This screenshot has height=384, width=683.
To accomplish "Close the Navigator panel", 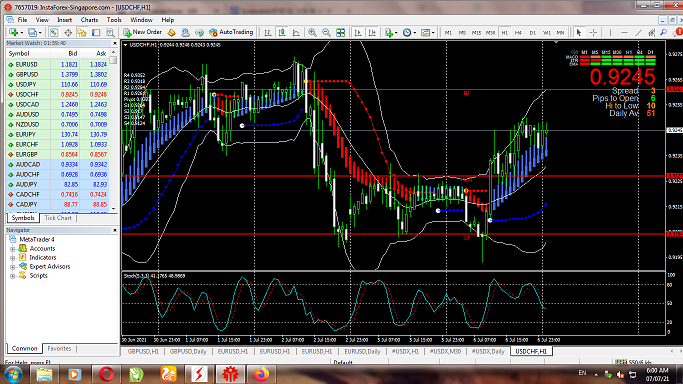I will [x=115, y=230].
